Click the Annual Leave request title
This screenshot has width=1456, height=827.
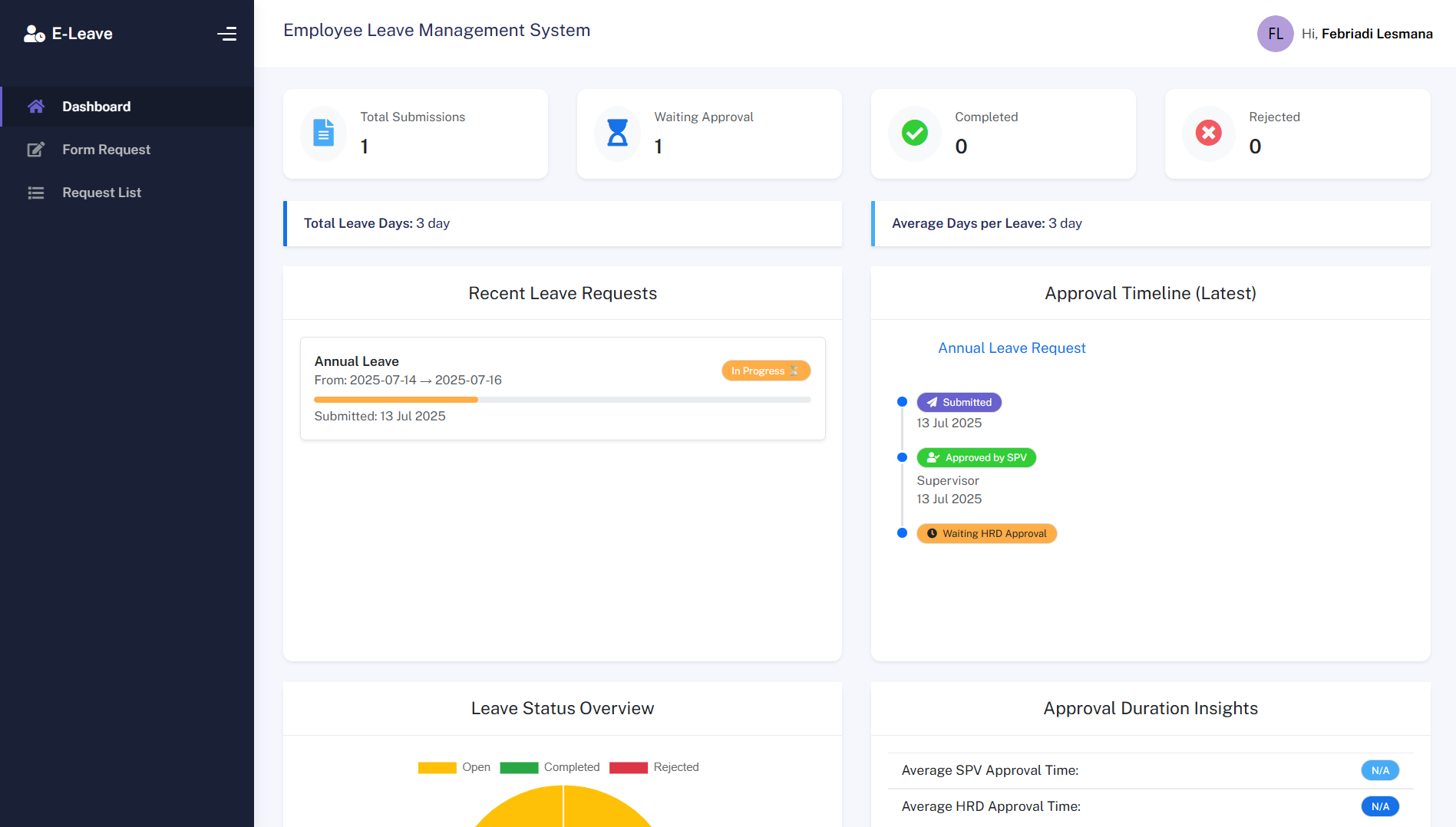[356, 361]
